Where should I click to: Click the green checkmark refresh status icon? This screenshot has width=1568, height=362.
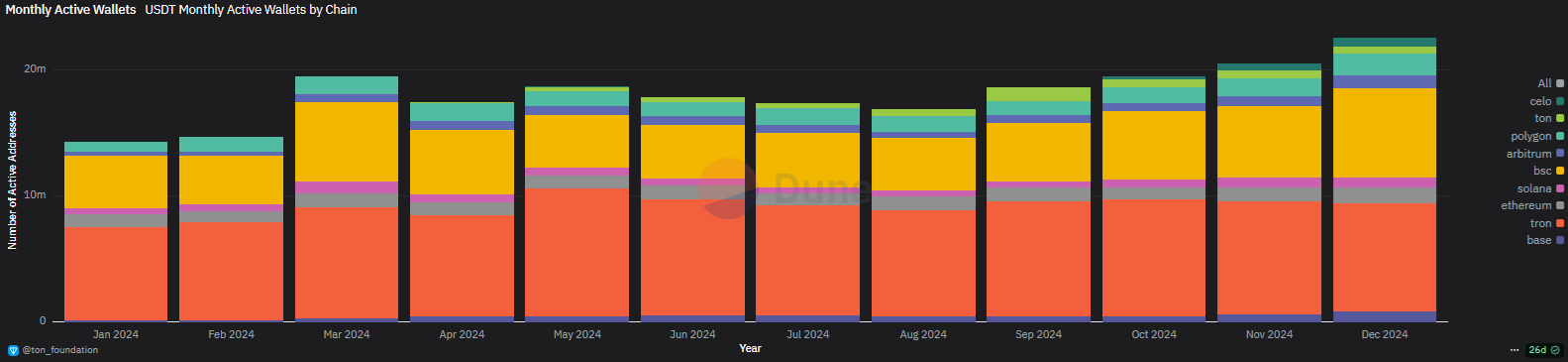click(1555, 350)
